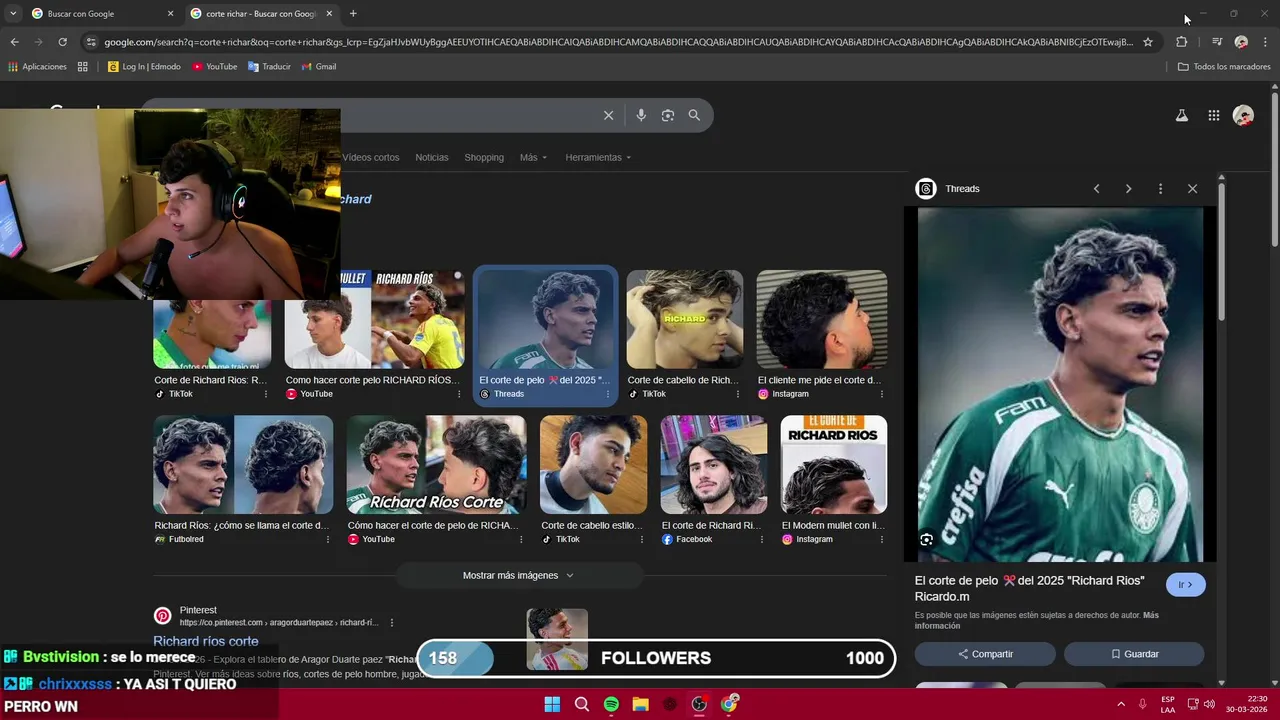Screen dimensions: 1280x720
Task: Close the 'corte richar' tab
Action: [329, 14]
